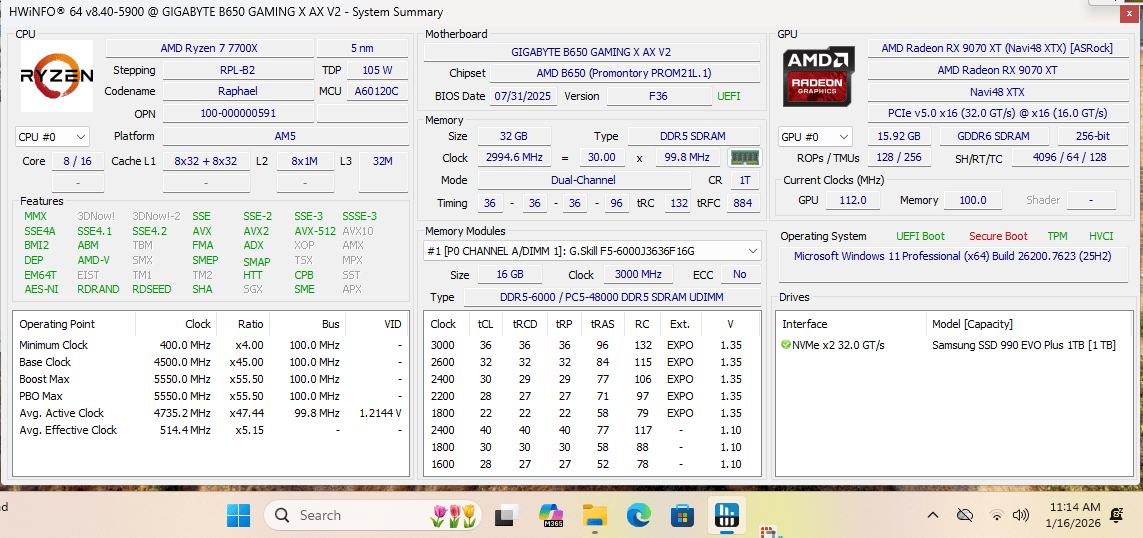The image size is (1143, 538).
Task: Click the Wi-Fi tray icon
Action: 996,515
